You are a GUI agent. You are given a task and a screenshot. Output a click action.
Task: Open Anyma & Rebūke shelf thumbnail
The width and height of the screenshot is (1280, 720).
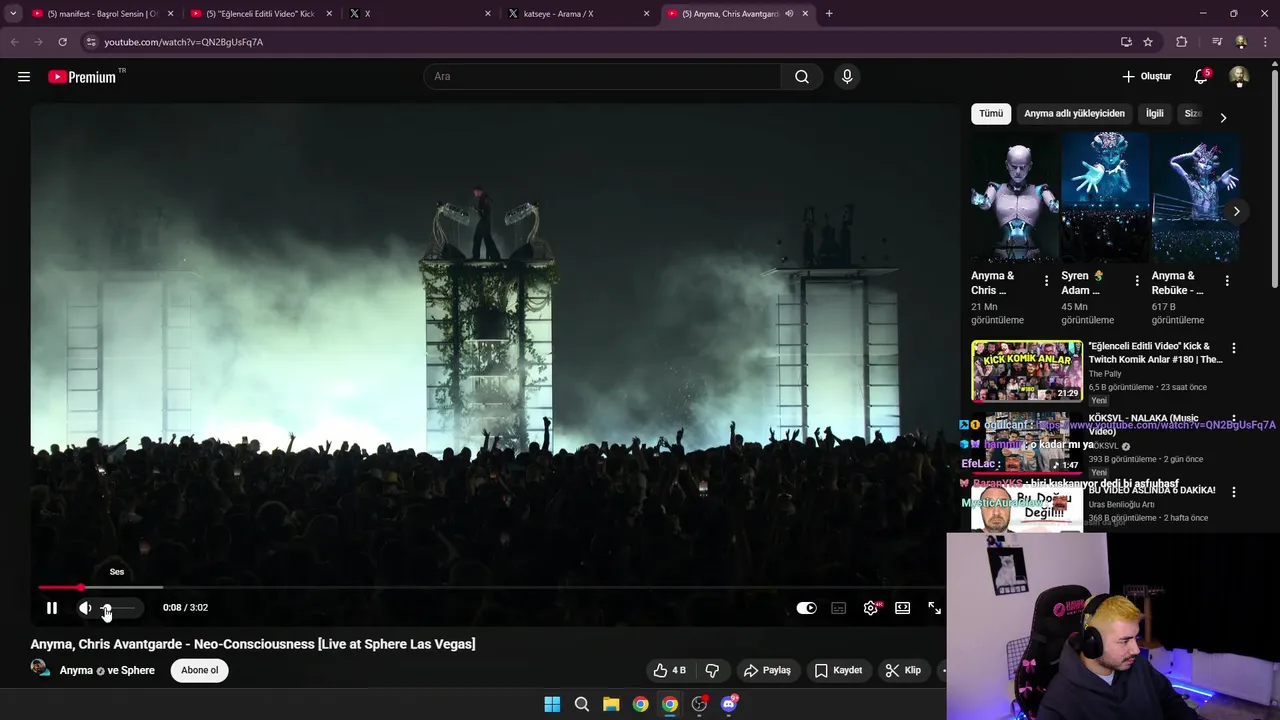pyautogui.click(x=1195, y=197)
